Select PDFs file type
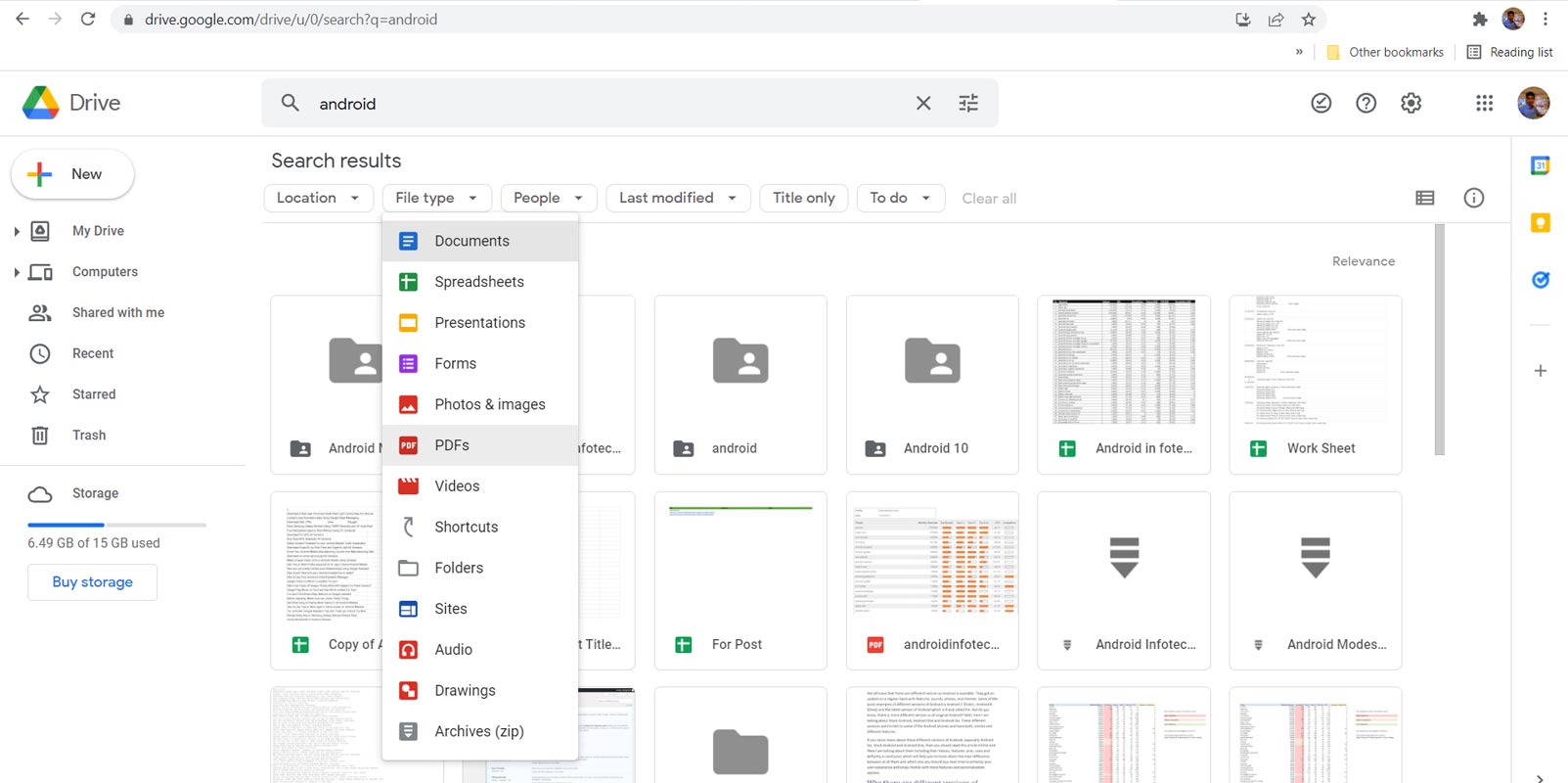The width and height of the screenshot is (1568, 783). [480, 445]
